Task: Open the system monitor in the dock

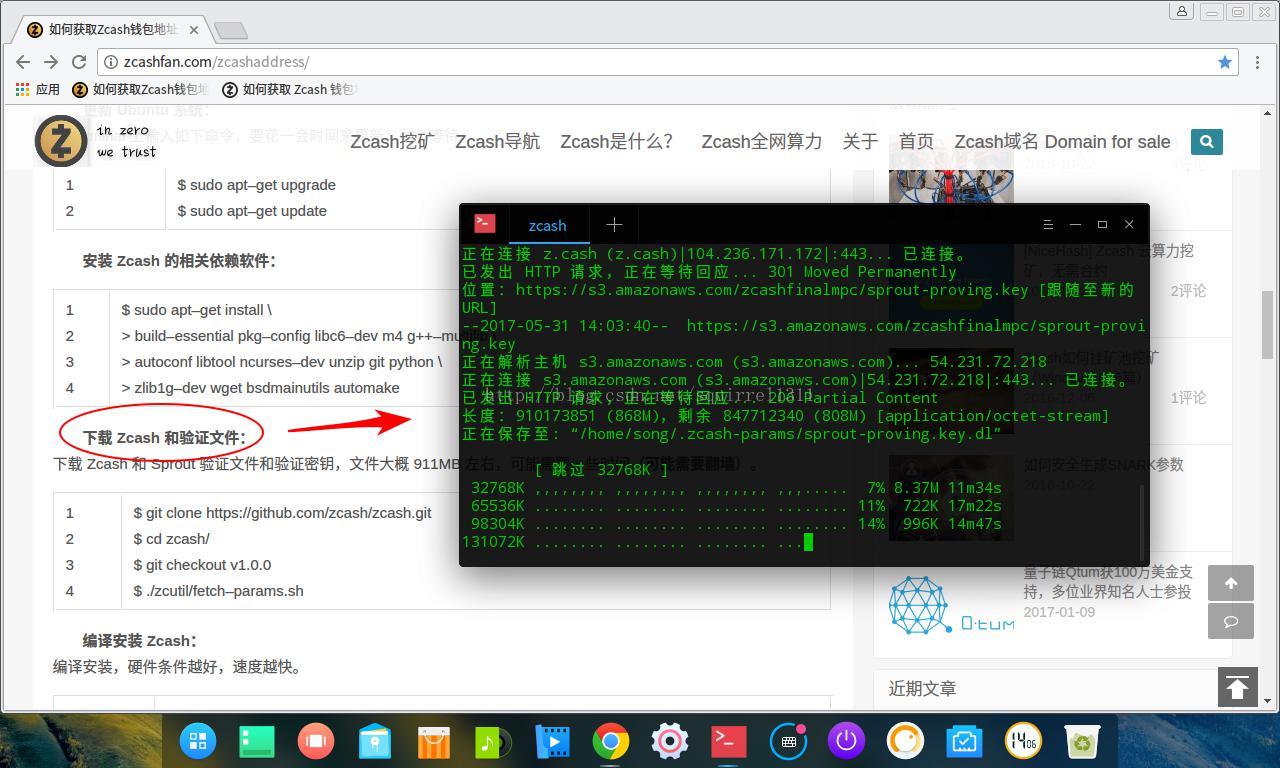Action: (x=905, y=741)
